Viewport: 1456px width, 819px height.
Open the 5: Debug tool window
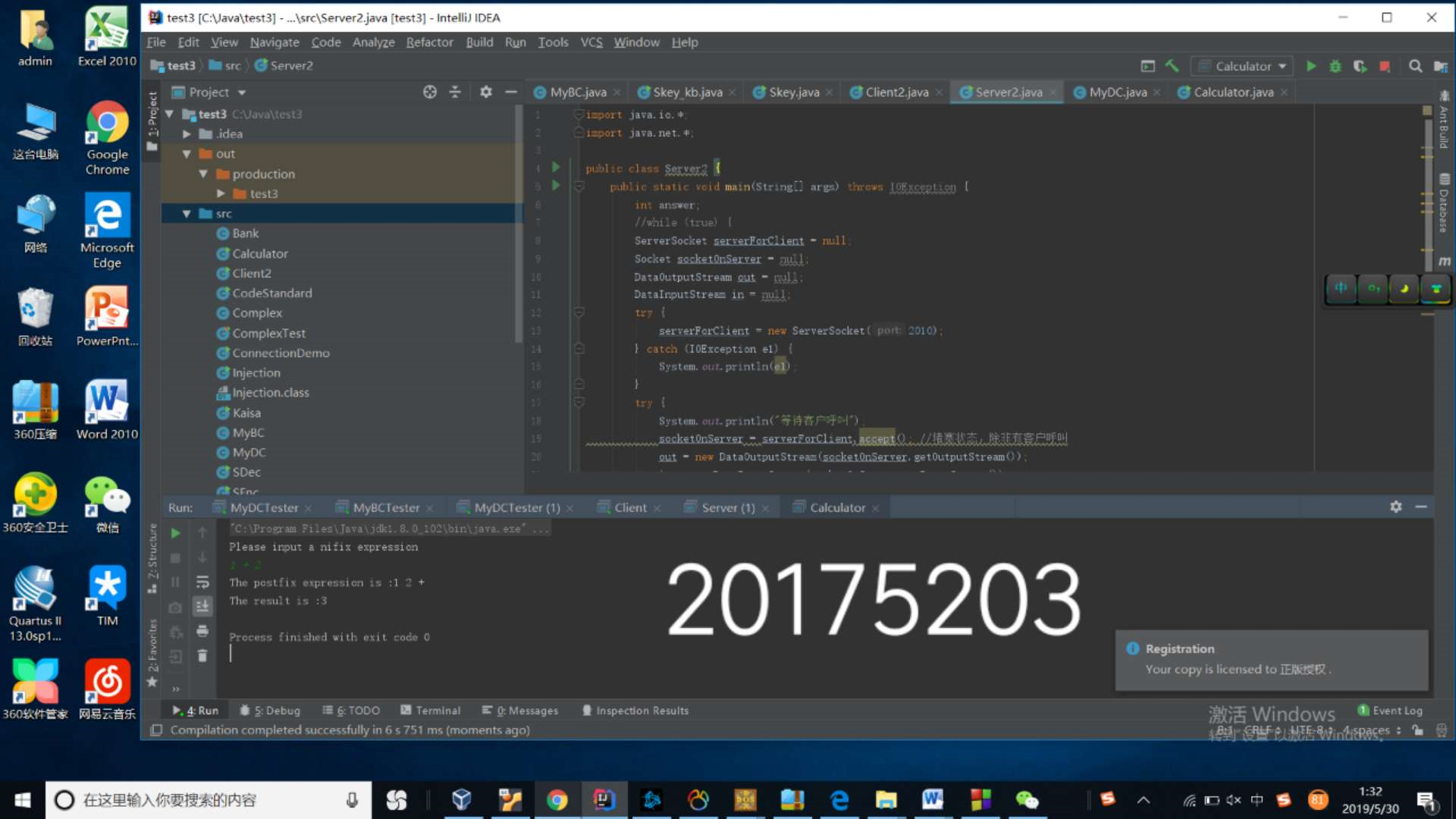[270, 711]
